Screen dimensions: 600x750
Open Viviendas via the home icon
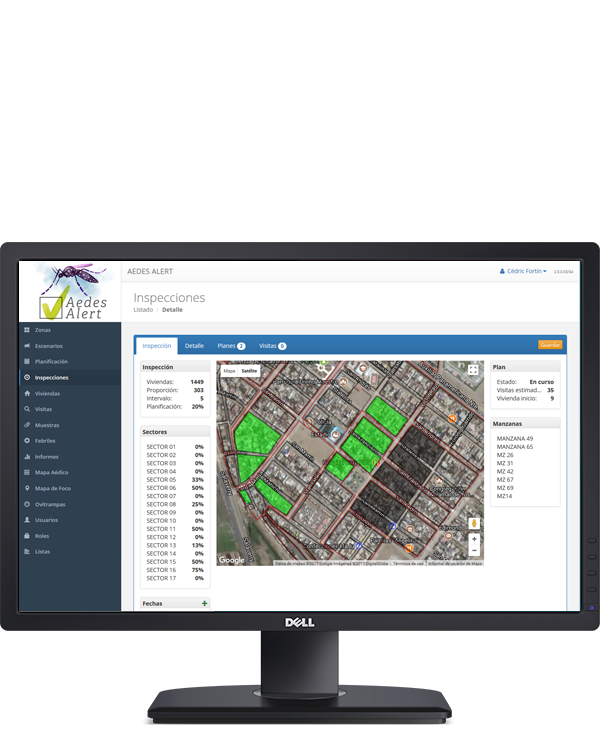tap(27, 394)
